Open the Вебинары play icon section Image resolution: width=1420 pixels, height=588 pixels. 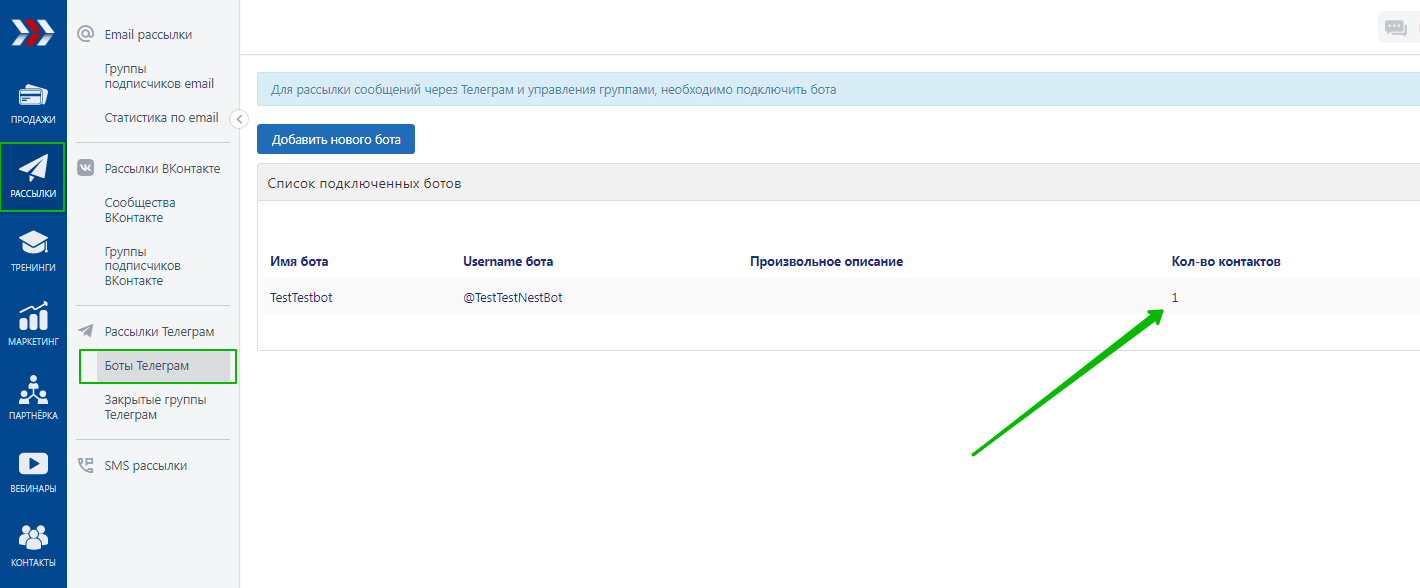[x=33, y=473]
